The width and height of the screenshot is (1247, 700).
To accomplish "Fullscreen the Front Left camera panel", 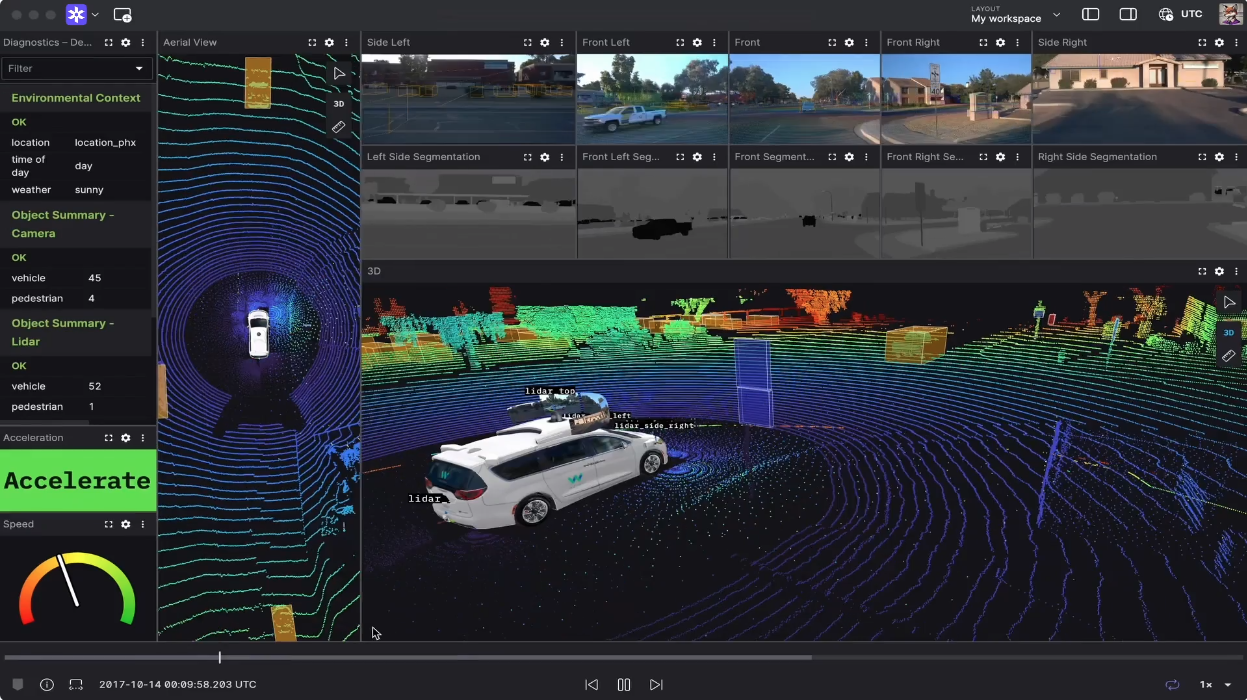I will 680,43.
